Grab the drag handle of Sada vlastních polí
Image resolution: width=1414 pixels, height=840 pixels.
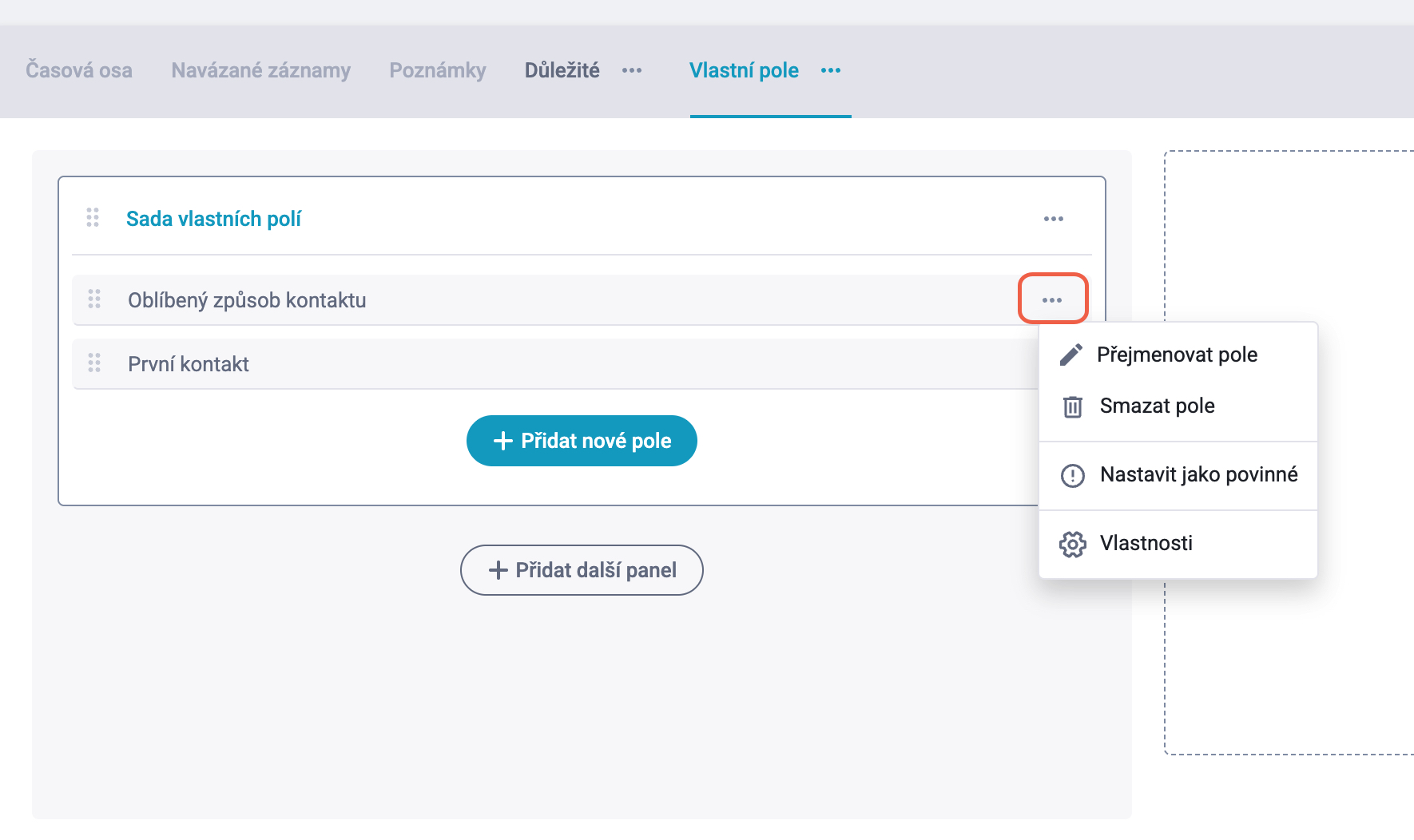pyautogui.click(x=93, y=217)
